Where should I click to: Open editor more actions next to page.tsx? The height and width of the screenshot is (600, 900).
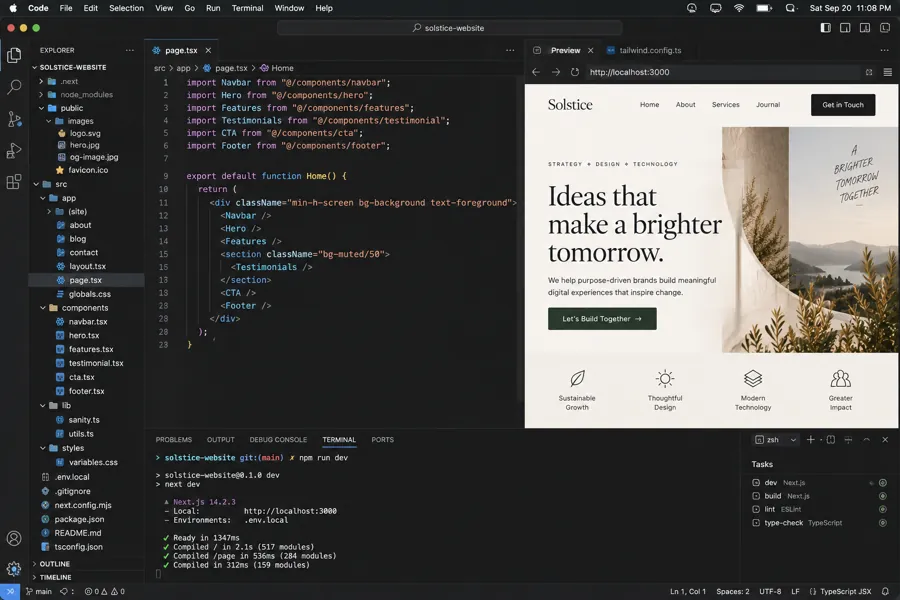click(x=510, y=51)
